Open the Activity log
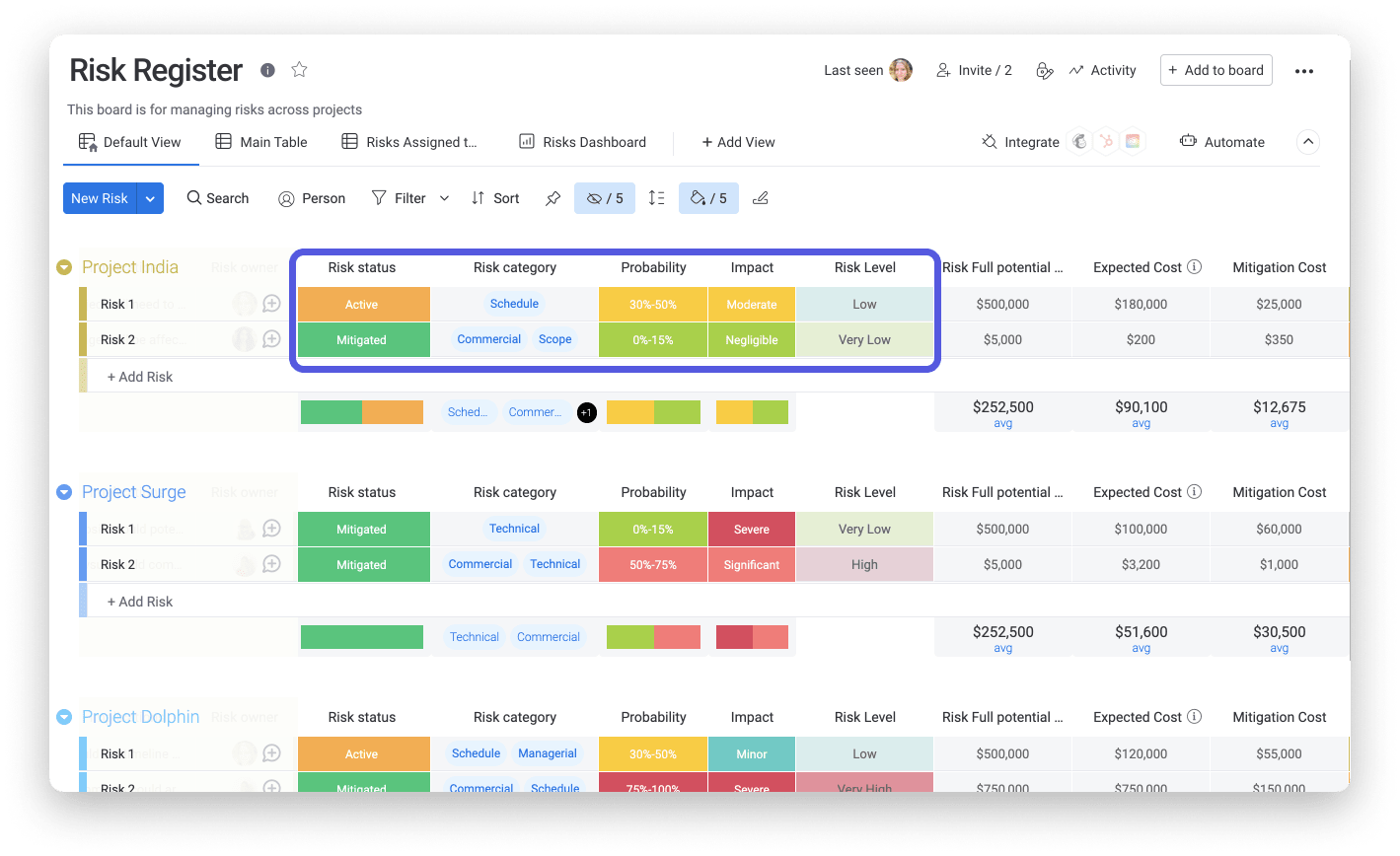 tap(1103, 70)
